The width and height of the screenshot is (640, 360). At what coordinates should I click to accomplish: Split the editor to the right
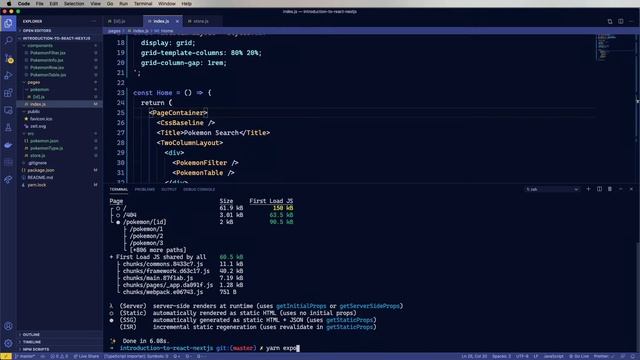click(620, 21)
